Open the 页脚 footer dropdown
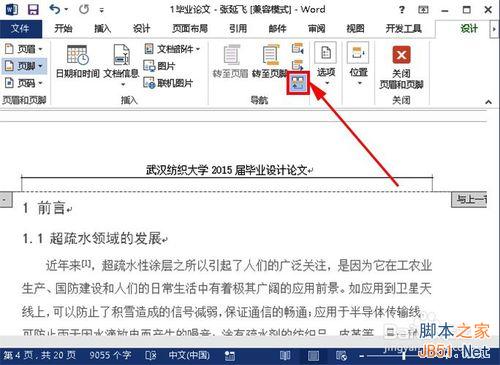The image size is (500, 365). tap(24, 66)
